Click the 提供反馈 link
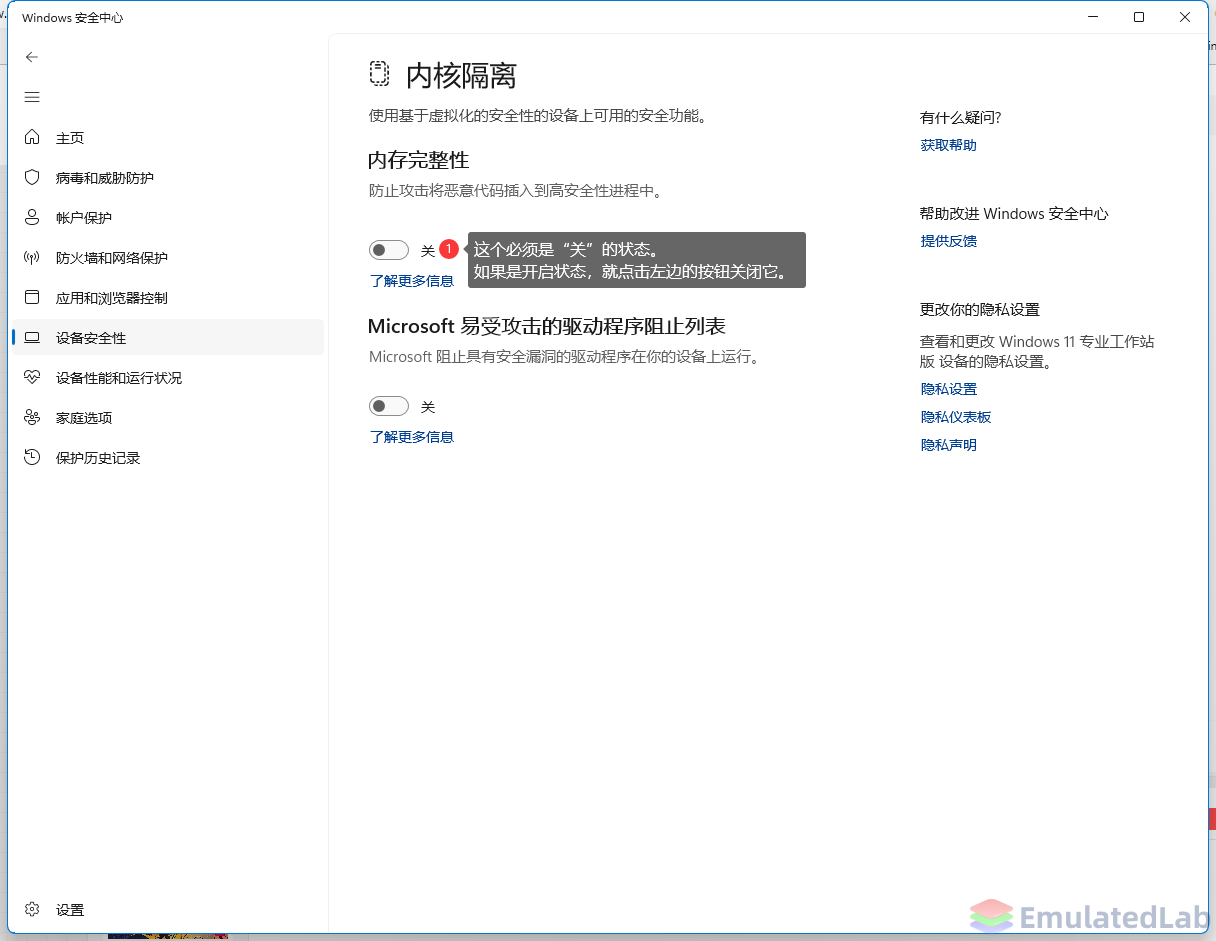This screenshot has height=941, width=1216. tap(948, 241)
